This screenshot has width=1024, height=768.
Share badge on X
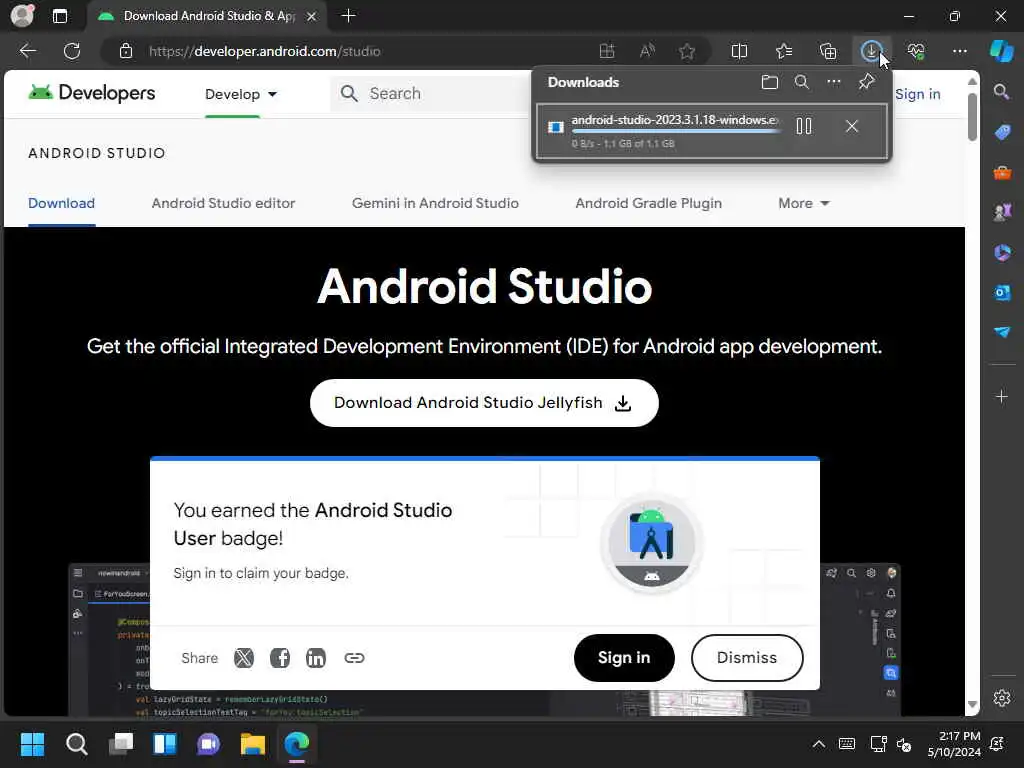tap(244, 658)
